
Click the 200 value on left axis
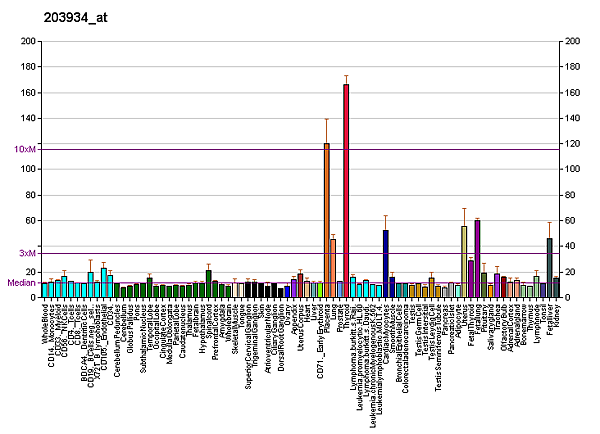[x=30, y=42]
